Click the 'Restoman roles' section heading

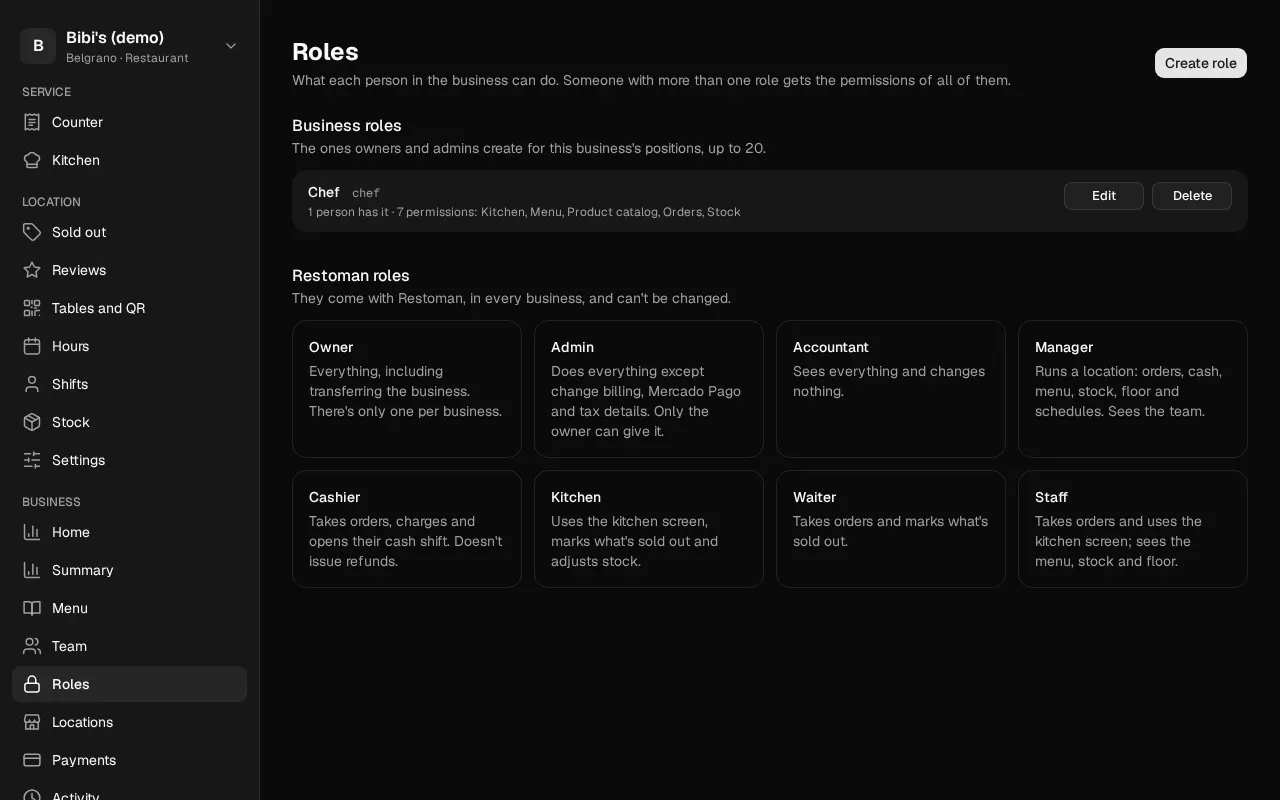point(351,275)
